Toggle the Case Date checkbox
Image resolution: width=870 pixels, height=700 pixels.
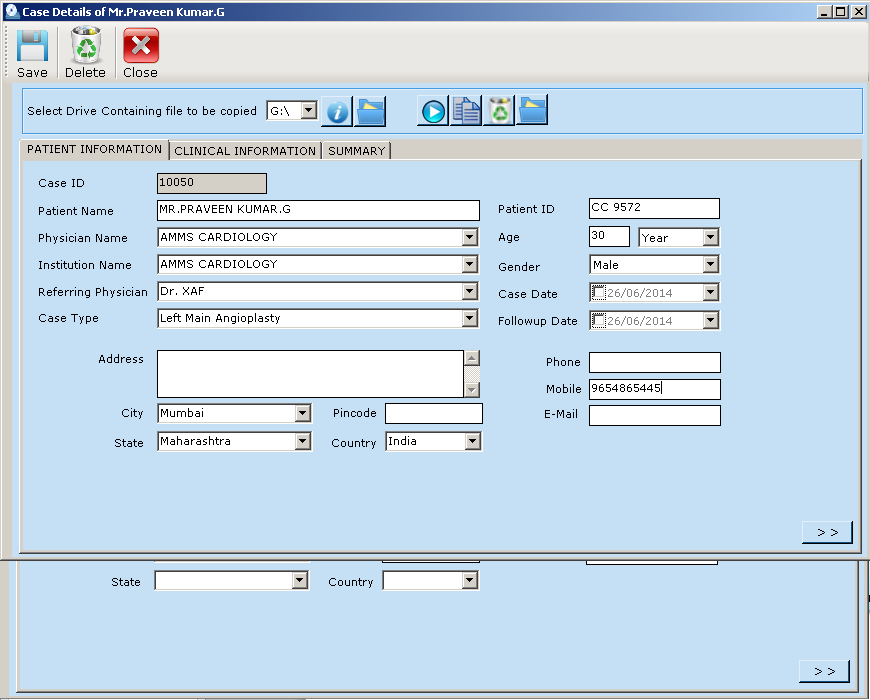598,293
